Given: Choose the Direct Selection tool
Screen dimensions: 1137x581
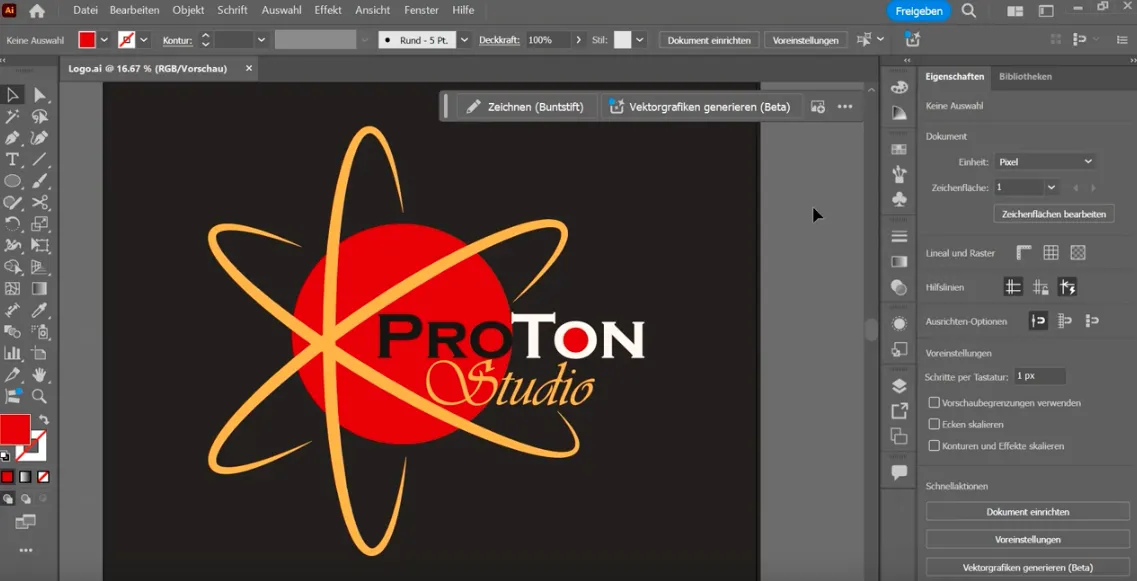Looking at the screenshot, I should click(x=39, y=95).
